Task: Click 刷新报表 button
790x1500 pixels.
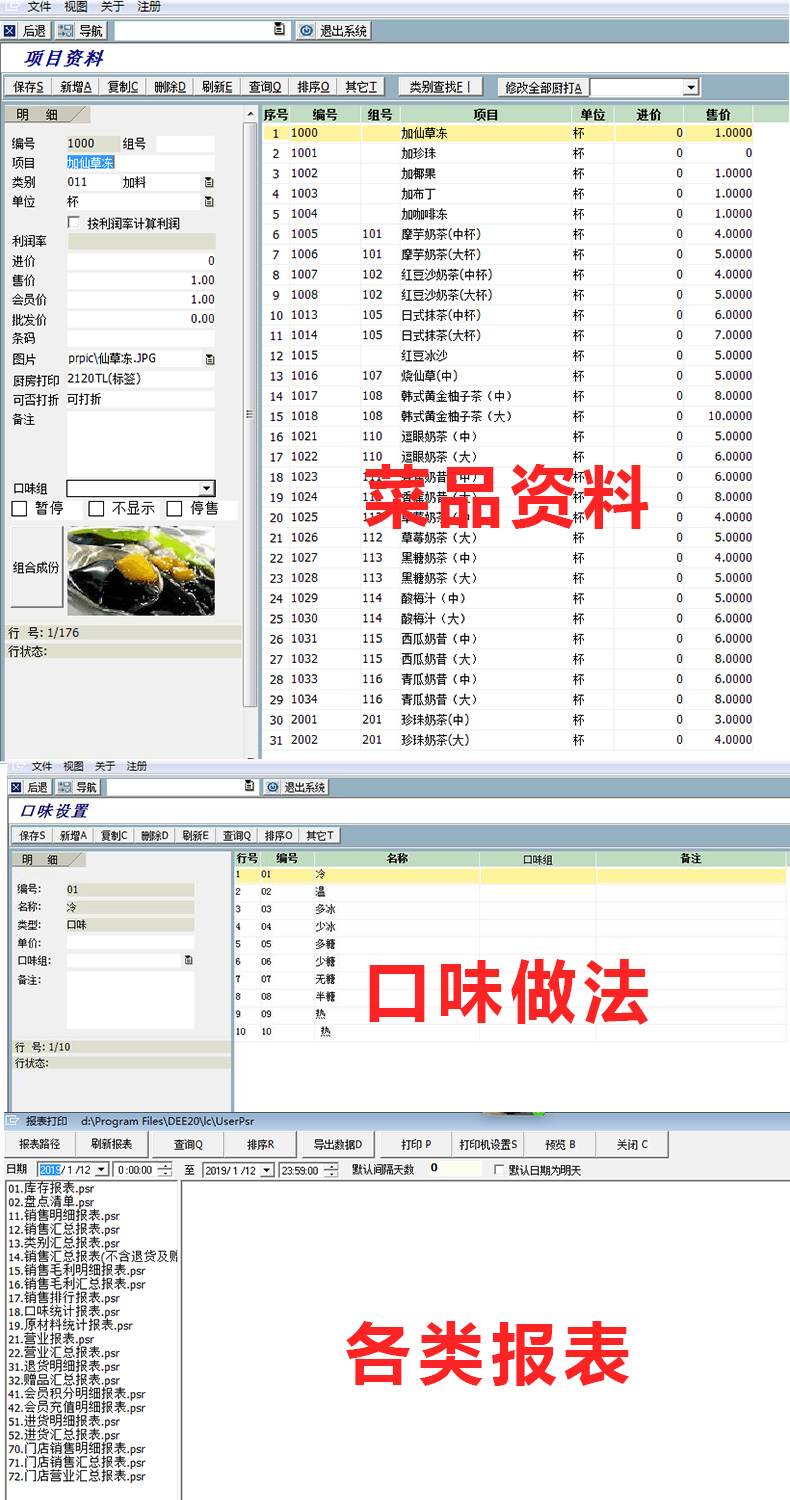Action: point(111,1144)
